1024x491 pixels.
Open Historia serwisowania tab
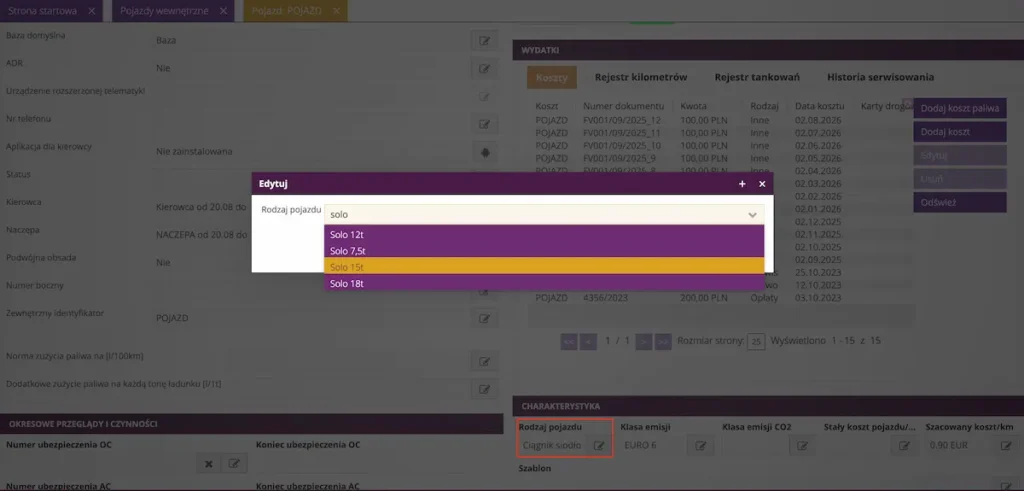880,77
